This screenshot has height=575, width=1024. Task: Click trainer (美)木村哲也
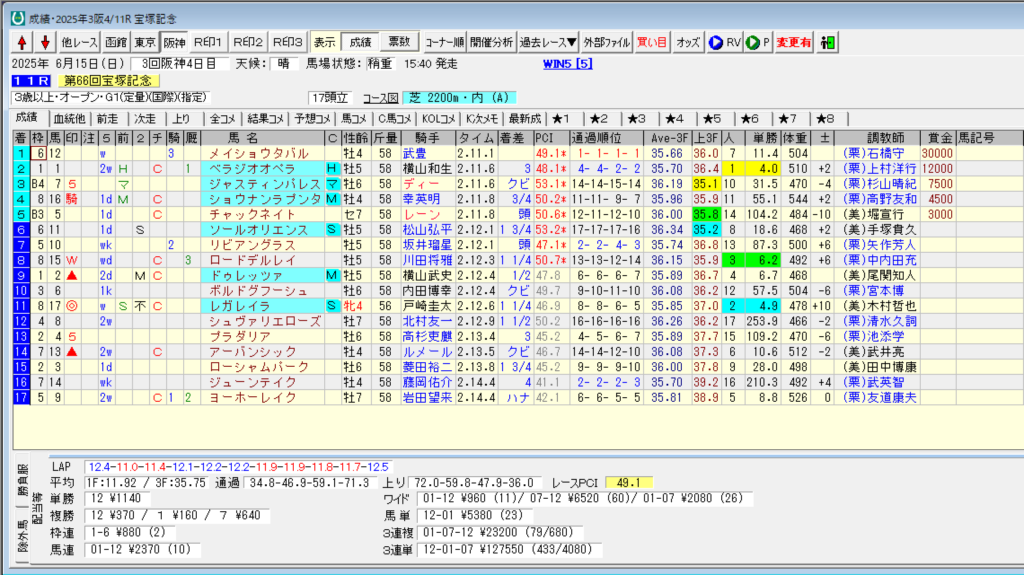(x=879, y=306)
